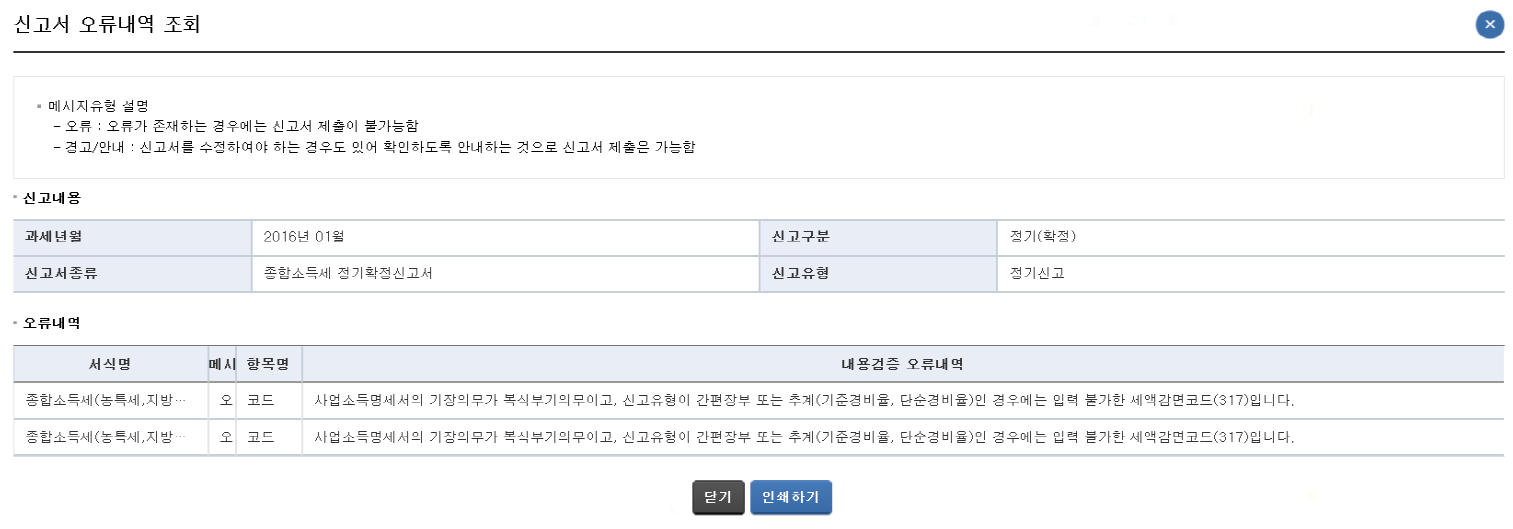Click the 메시 column header
The image size is (1513, 529).
[x=222, y=364]
